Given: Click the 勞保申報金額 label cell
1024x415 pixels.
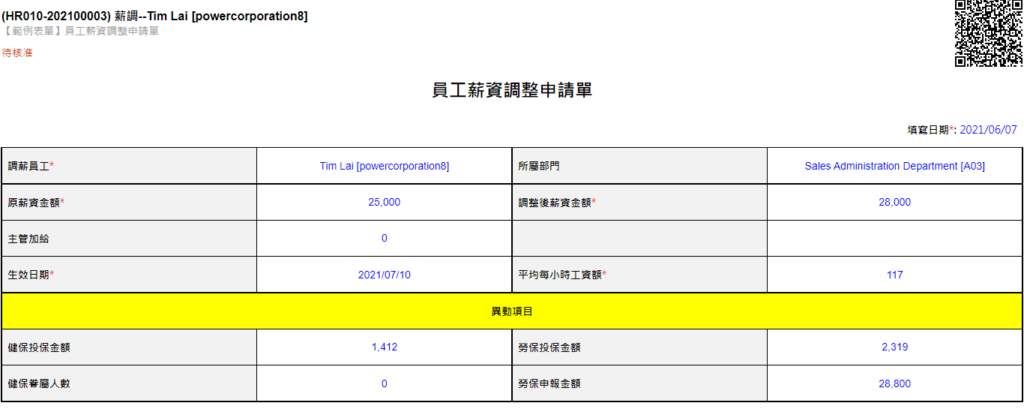Looking at the screenshot, I should (x=639, y=384).
